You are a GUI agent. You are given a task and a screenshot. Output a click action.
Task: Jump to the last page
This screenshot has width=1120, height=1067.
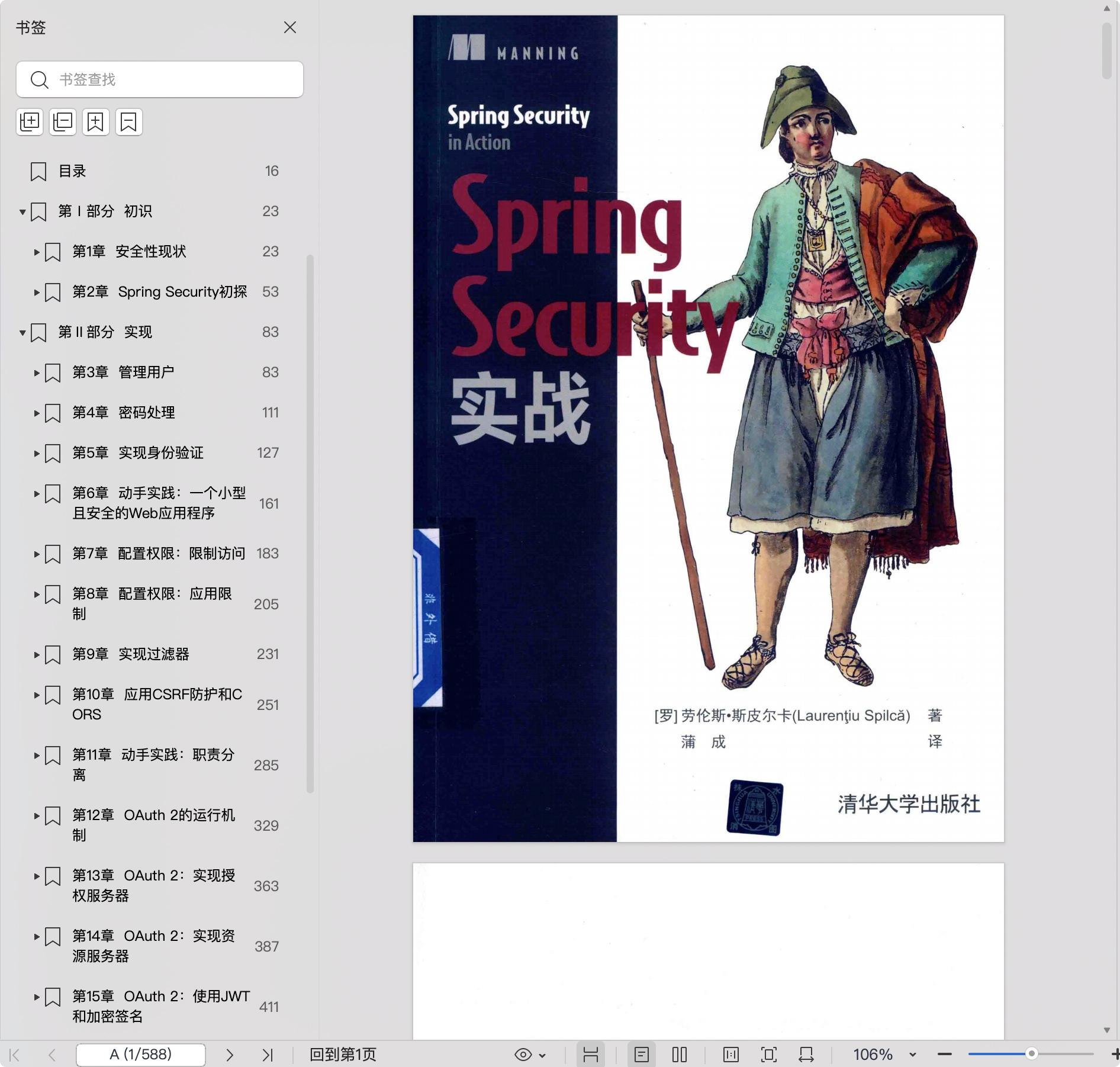click(268, 1055)
